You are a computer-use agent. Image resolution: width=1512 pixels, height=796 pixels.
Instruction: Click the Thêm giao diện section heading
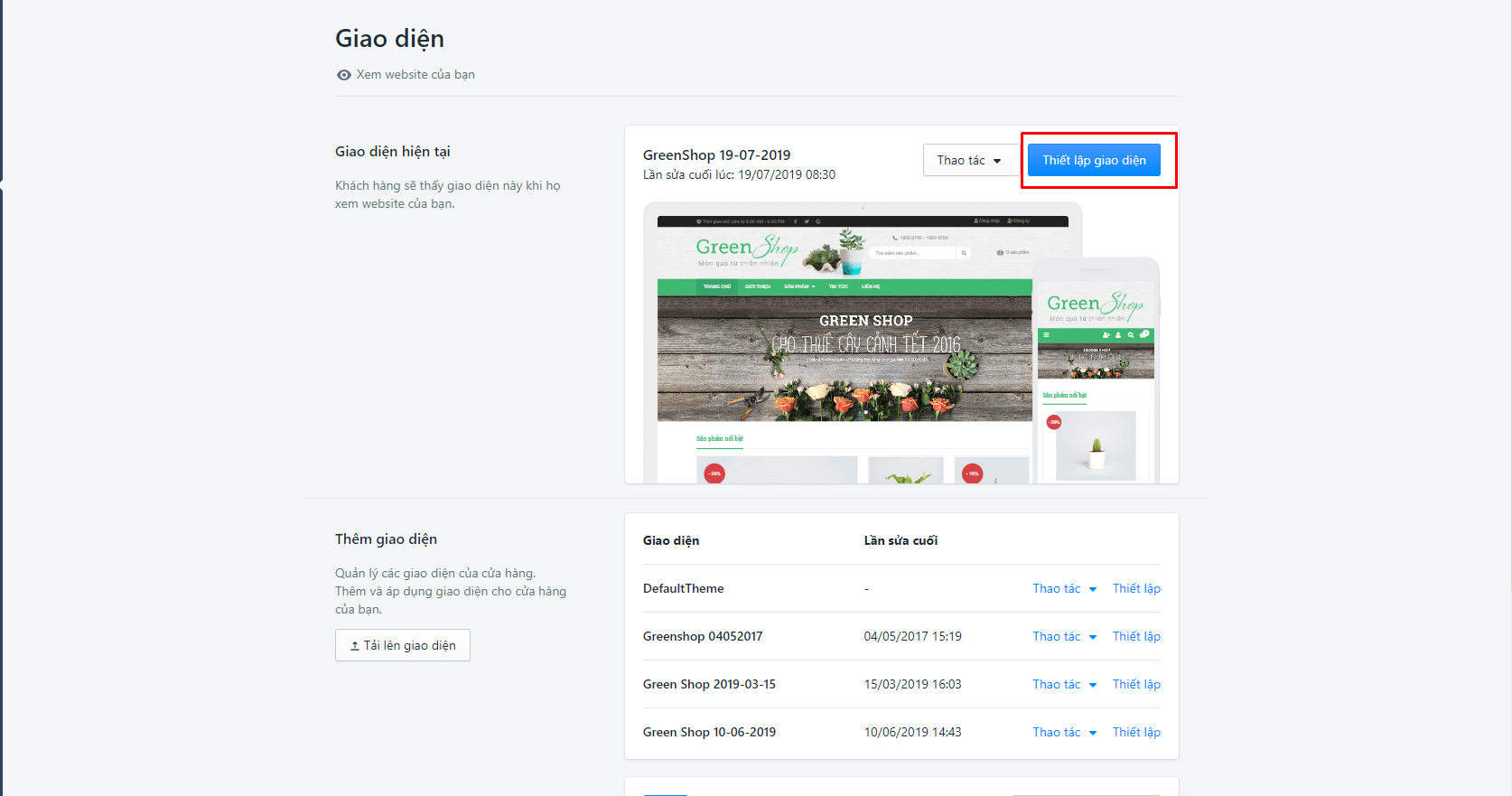[386, 539]
